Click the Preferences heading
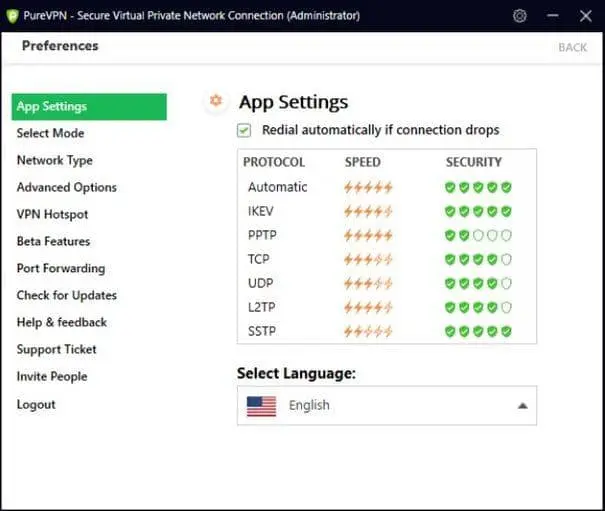 [60, 46]
